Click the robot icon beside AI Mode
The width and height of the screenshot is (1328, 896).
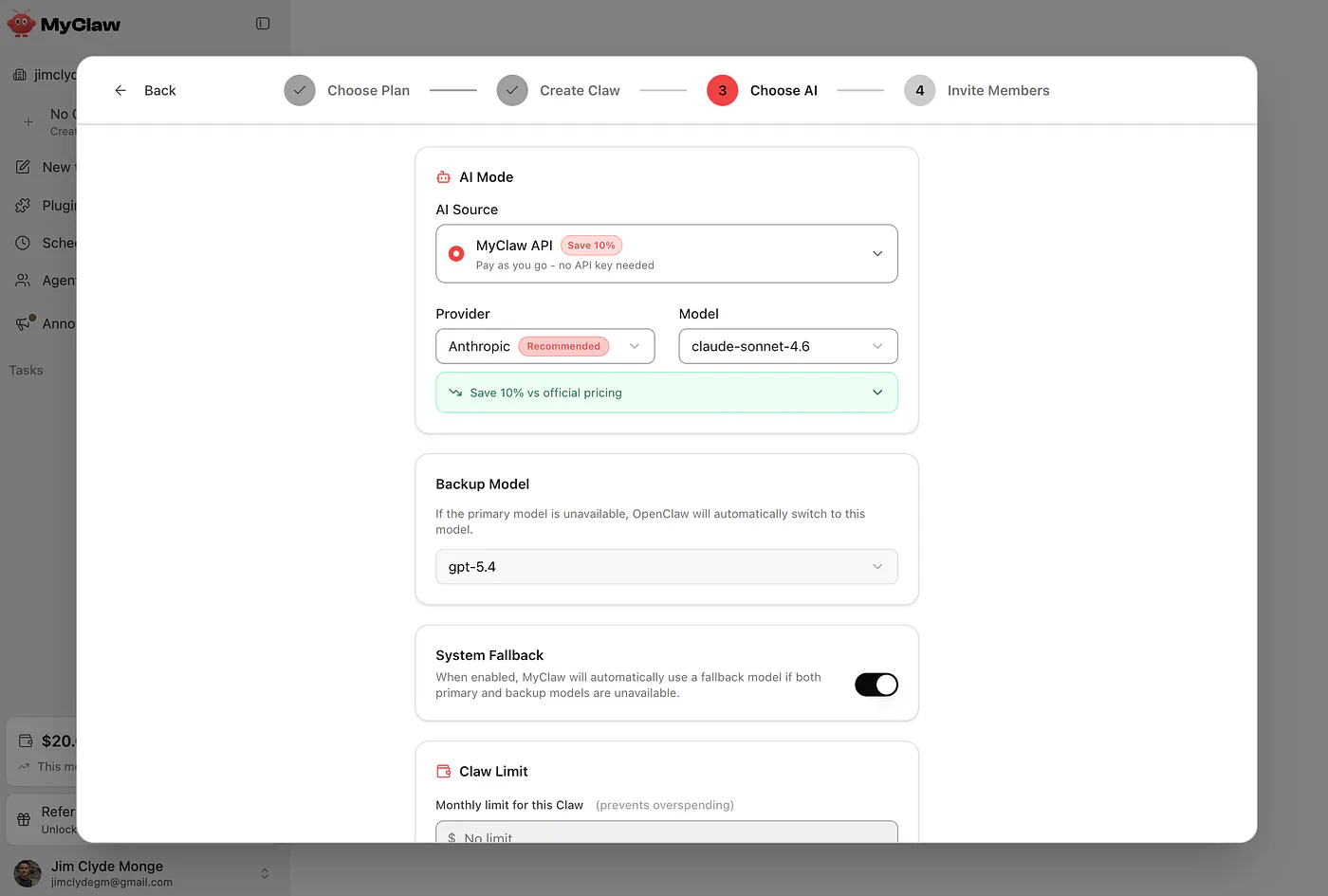[443, 177]
